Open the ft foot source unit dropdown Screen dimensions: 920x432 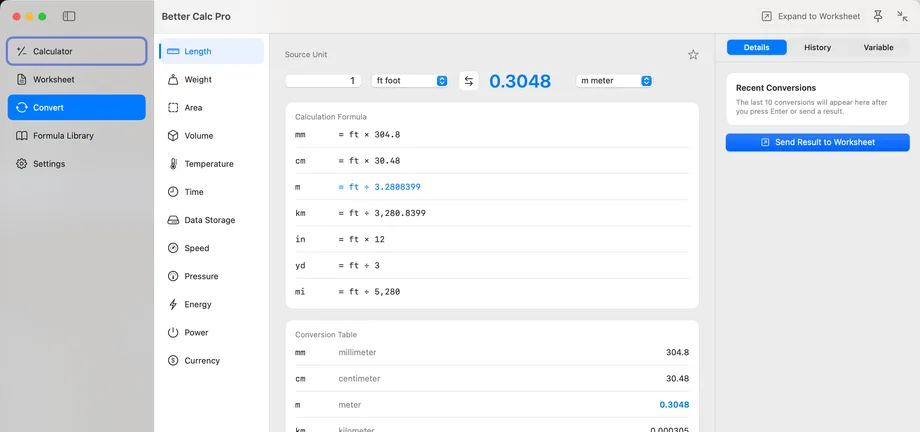[x=410, y=81]
